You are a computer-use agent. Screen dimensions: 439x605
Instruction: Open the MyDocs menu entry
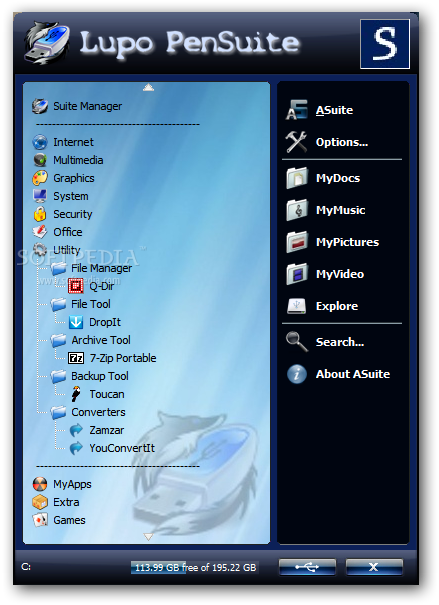pos(338,178)
